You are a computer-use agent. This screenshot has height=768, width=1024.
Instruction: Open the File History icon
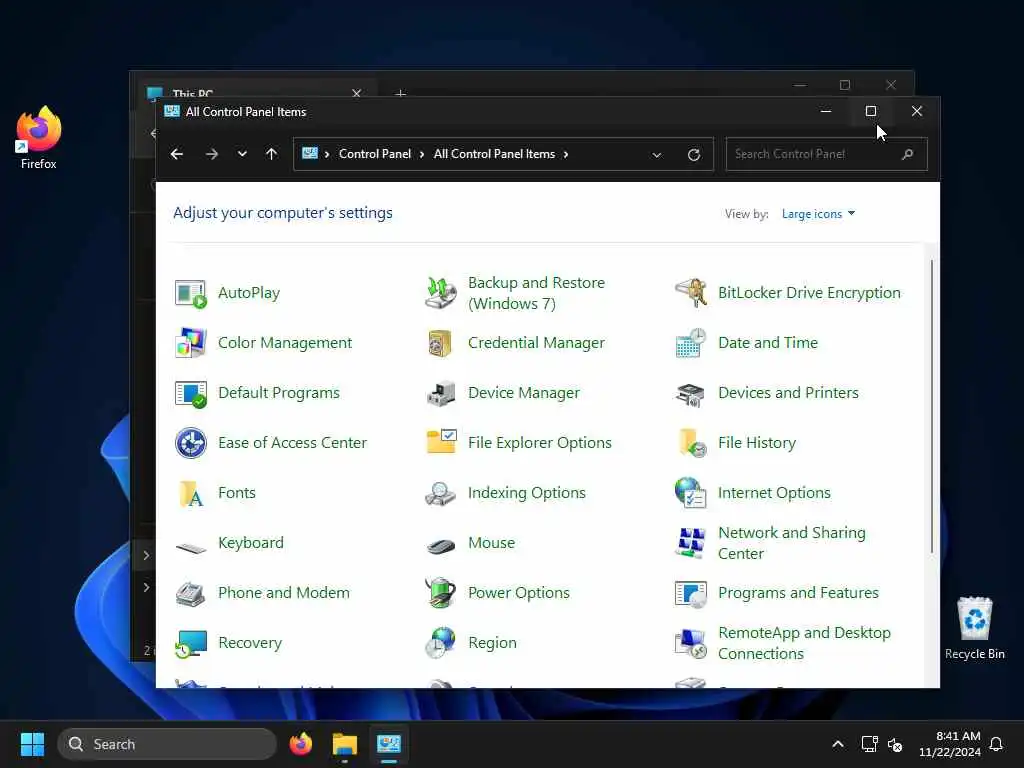click(691, 443)
